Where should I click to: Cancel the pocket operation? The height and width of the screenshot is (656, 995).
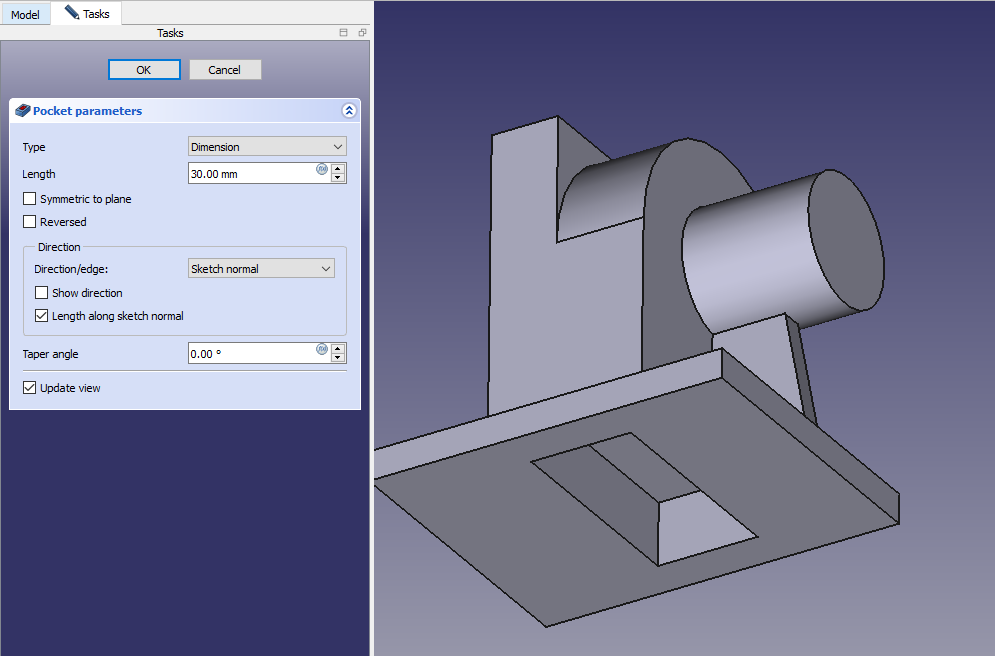pyautogui.click(x=225, y=70)
